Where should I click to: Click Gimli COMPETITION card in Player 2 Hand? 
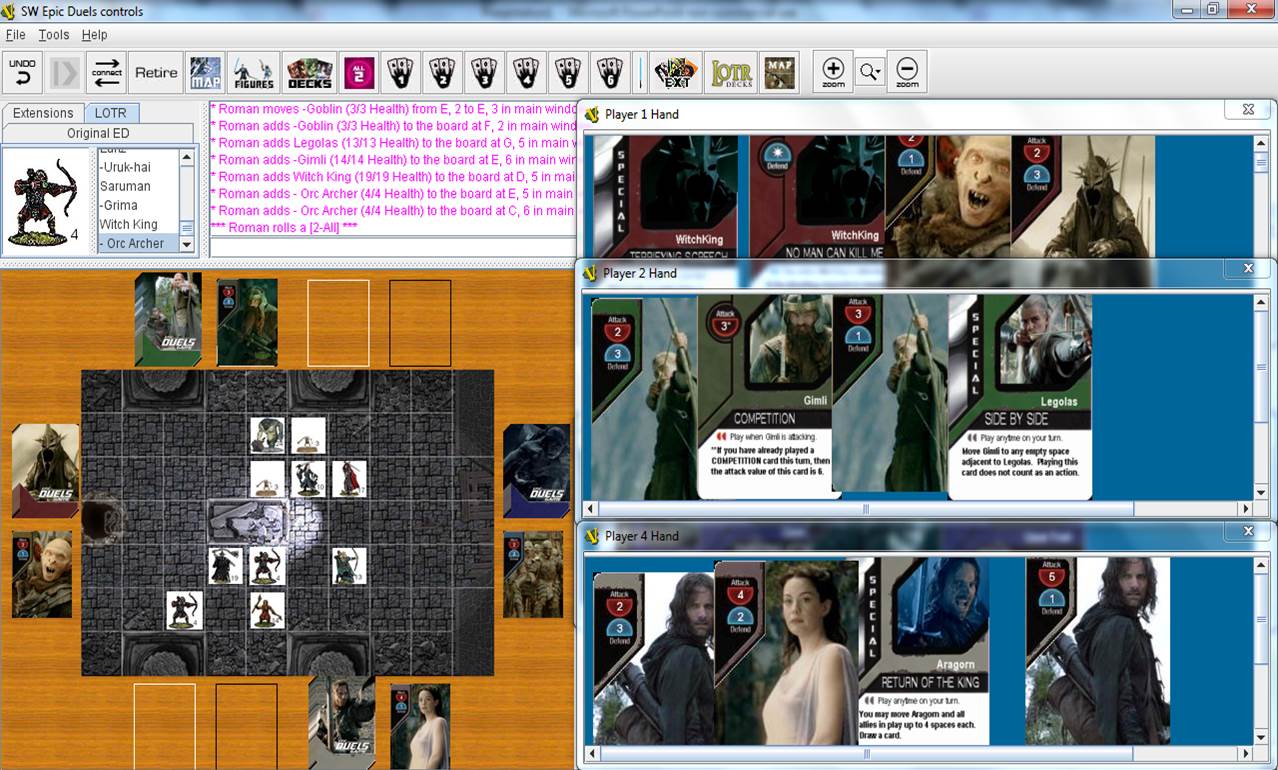tap(764, 396)
